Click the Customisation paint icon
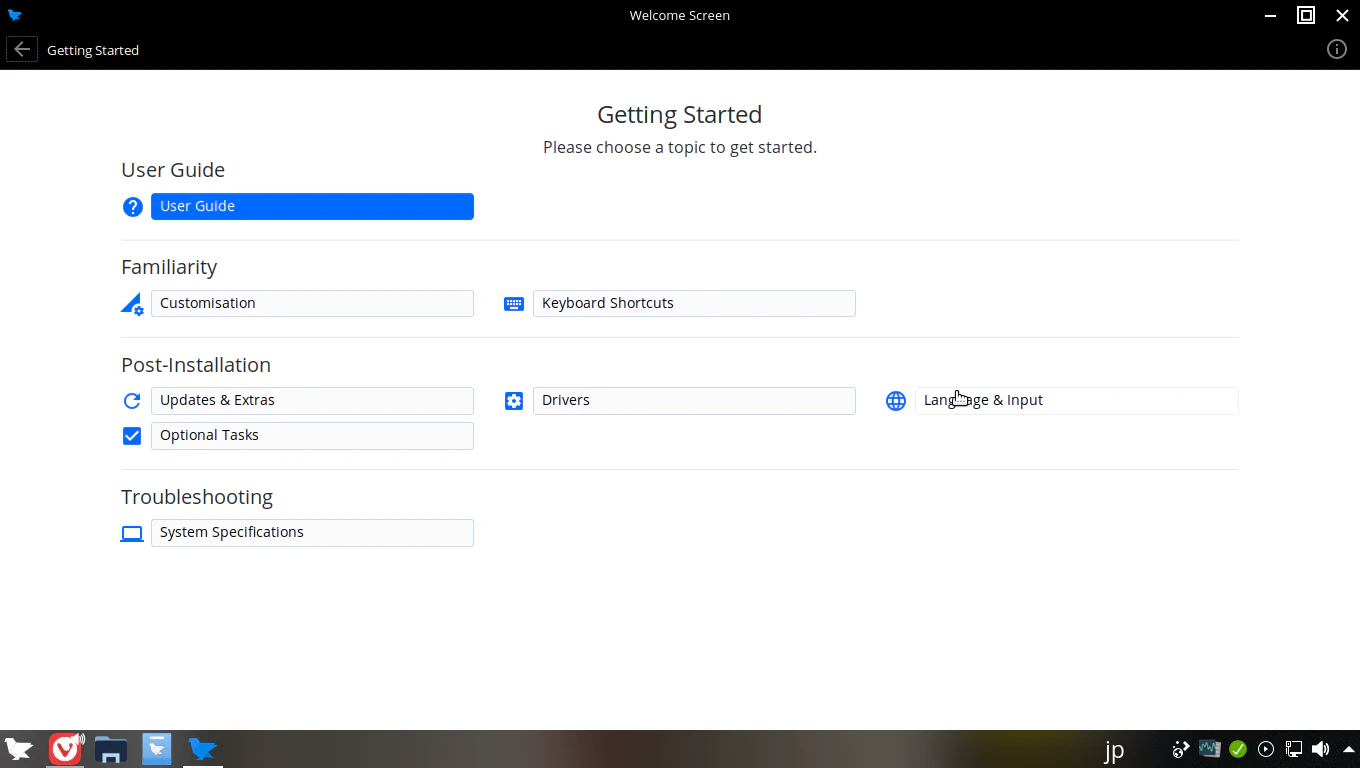The height and width of the screenshot is (768, 1360). [x=132, y=304]
